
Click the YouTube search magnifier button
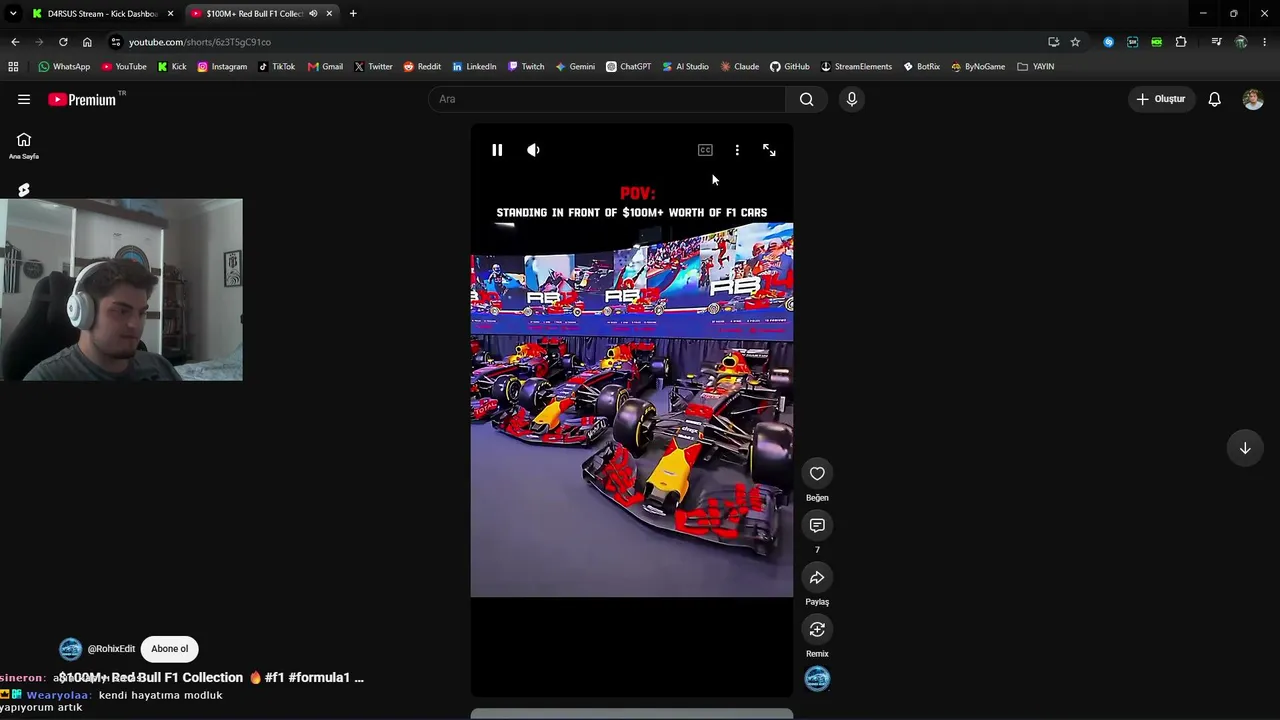(807, 99)
